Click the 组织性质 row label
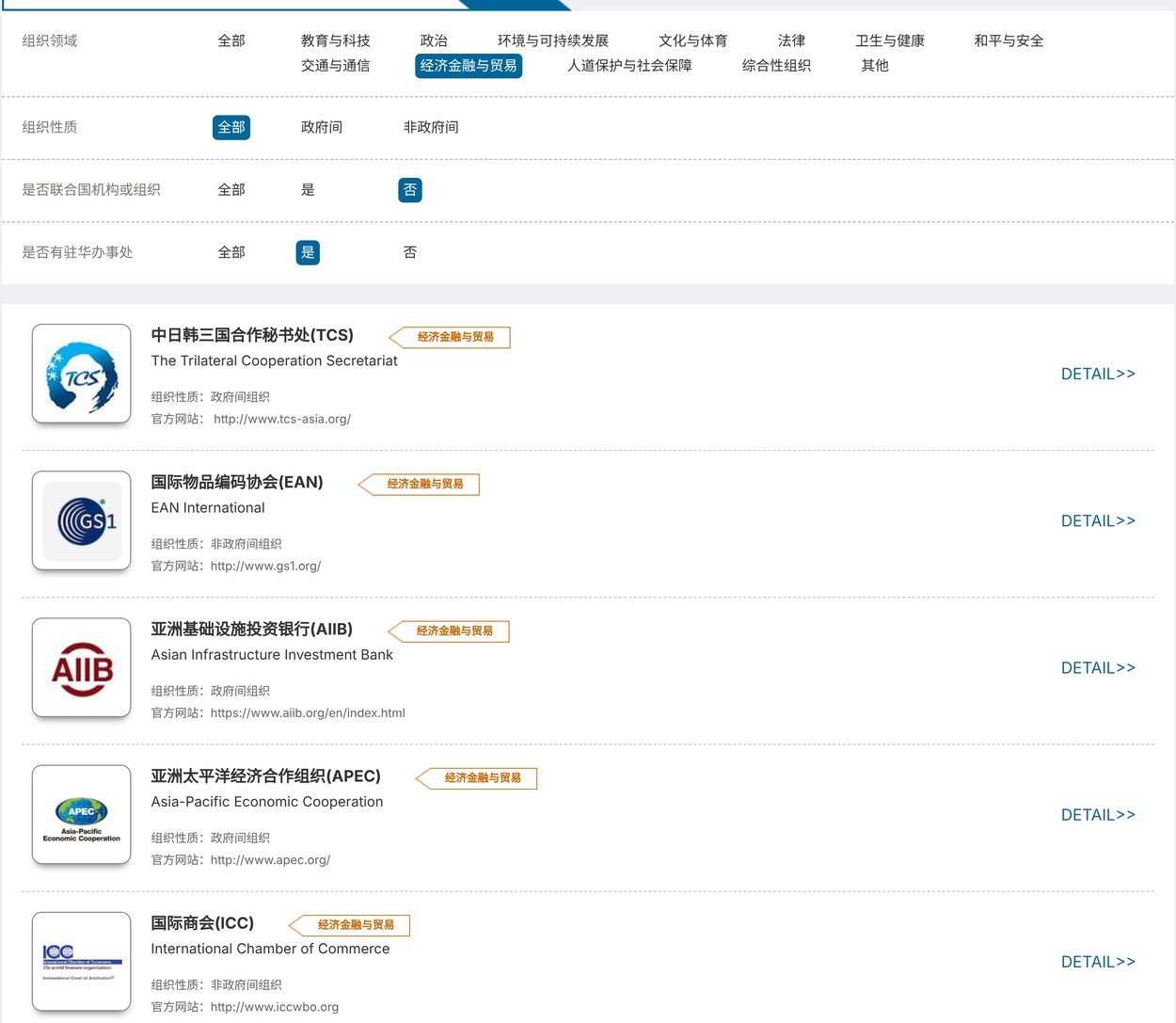1176x1023 pixels. tap(50, 127)
